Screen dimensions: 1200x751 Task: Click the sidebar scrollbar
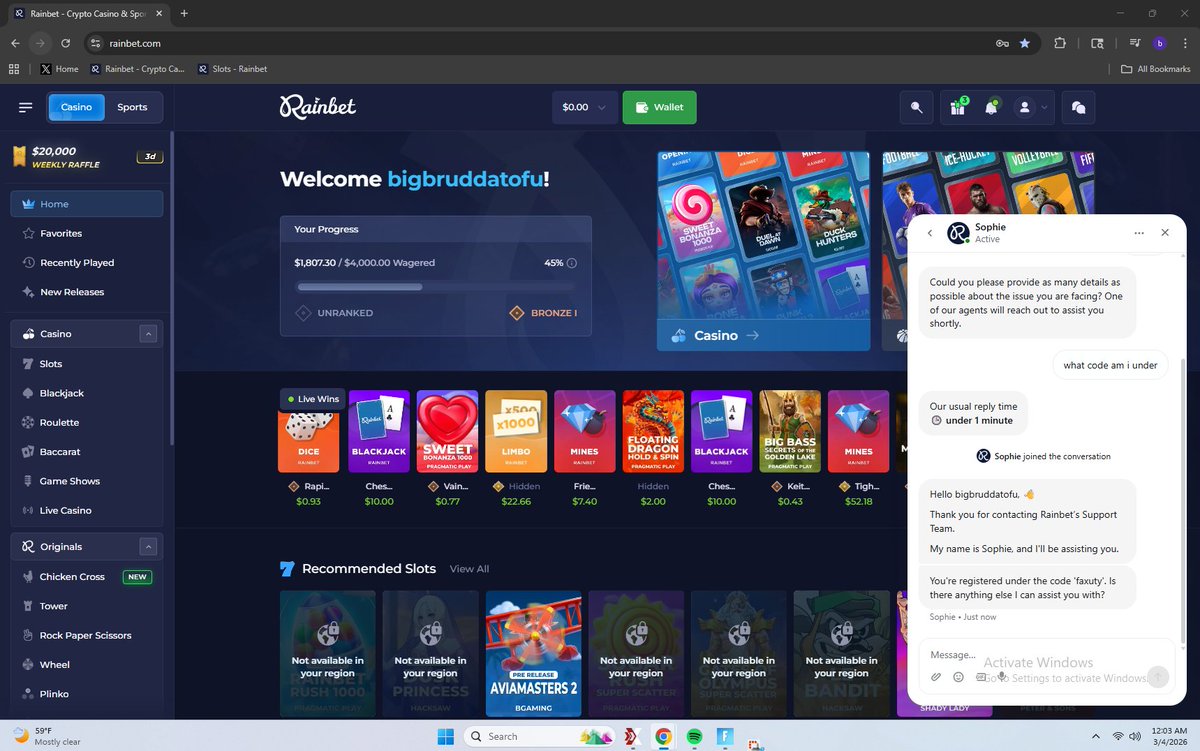[x=172, y=290]
